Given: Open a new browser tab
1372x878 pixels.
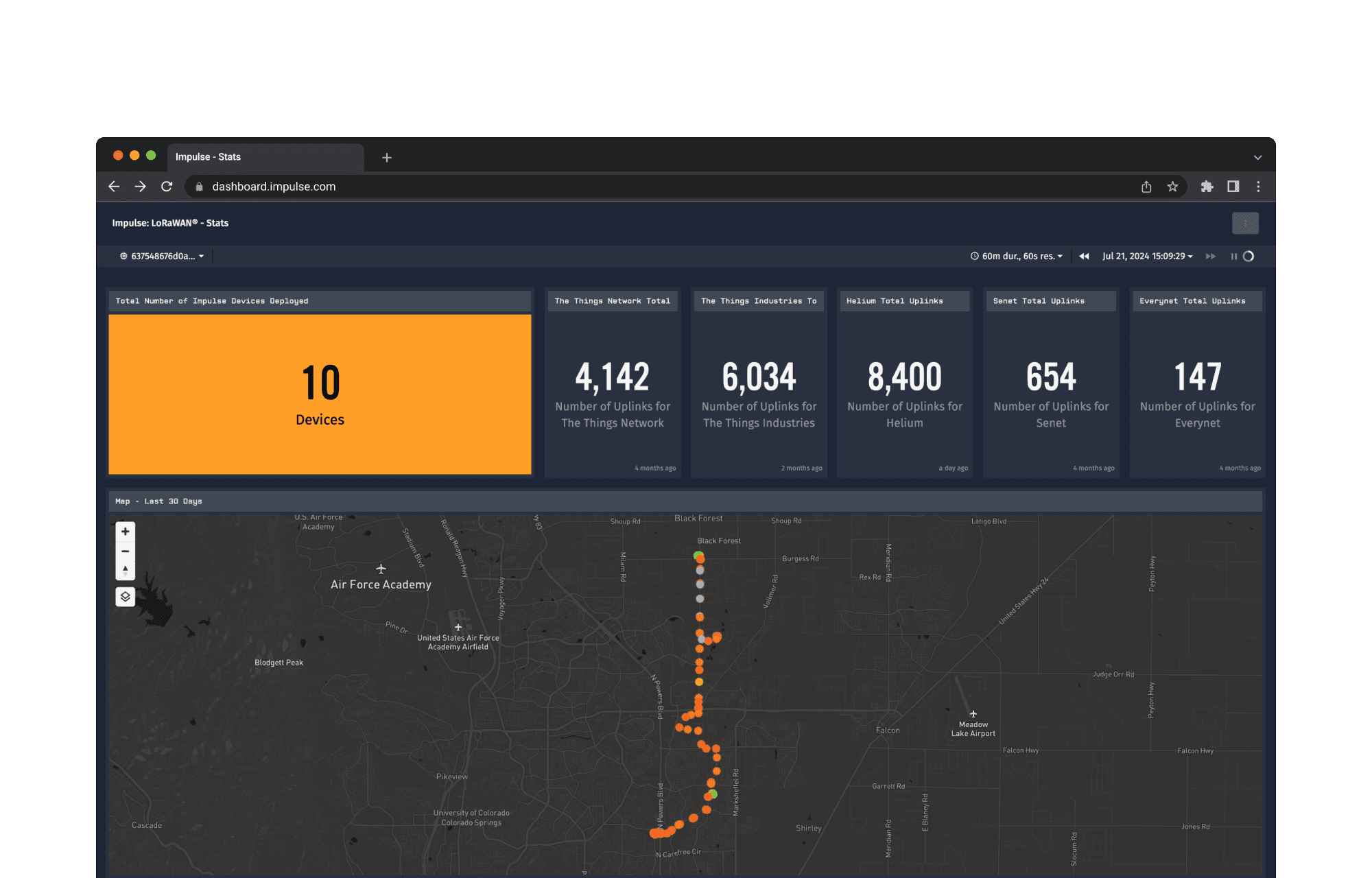Looking at the screenshot, I should coord(387,158).
